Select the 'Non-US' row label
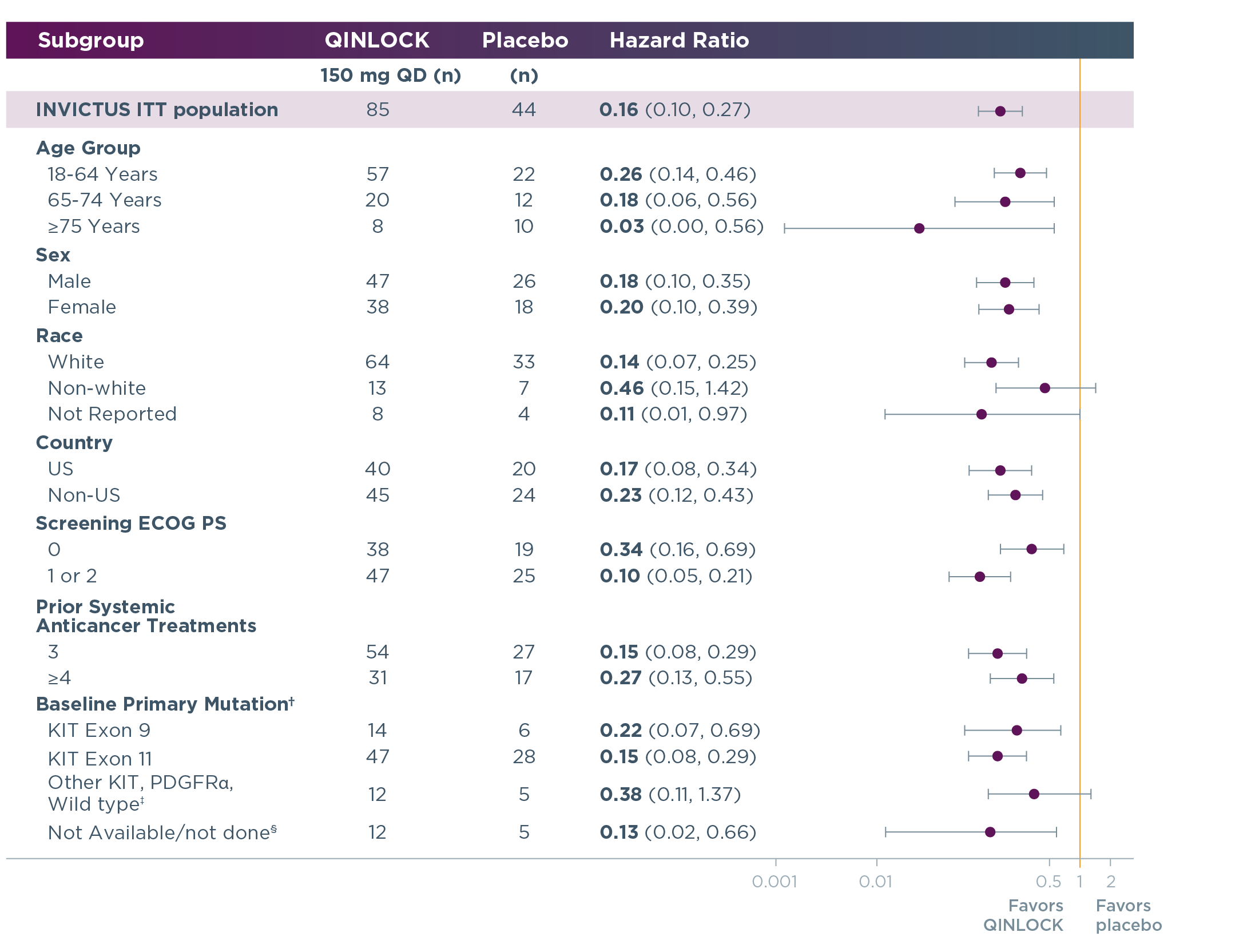This screenshot has height=952, width=1251. click(x=84, y=495)
